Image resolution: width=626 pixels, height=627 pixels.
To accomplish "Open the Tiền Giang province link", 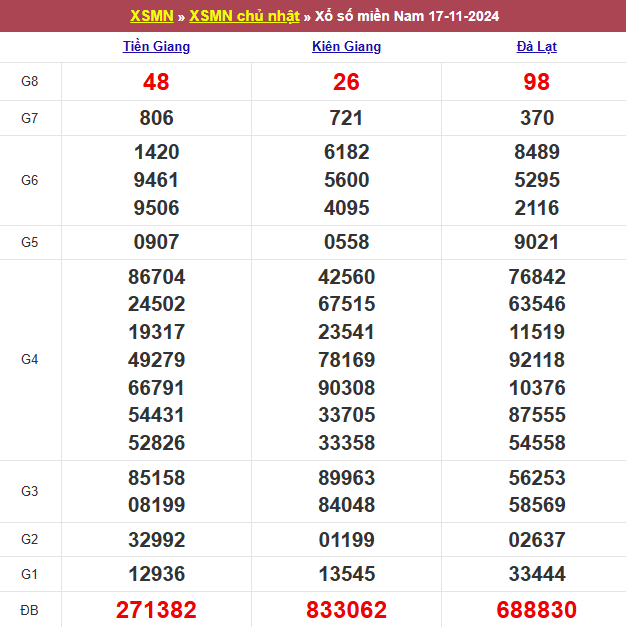I will click(156, 47).
